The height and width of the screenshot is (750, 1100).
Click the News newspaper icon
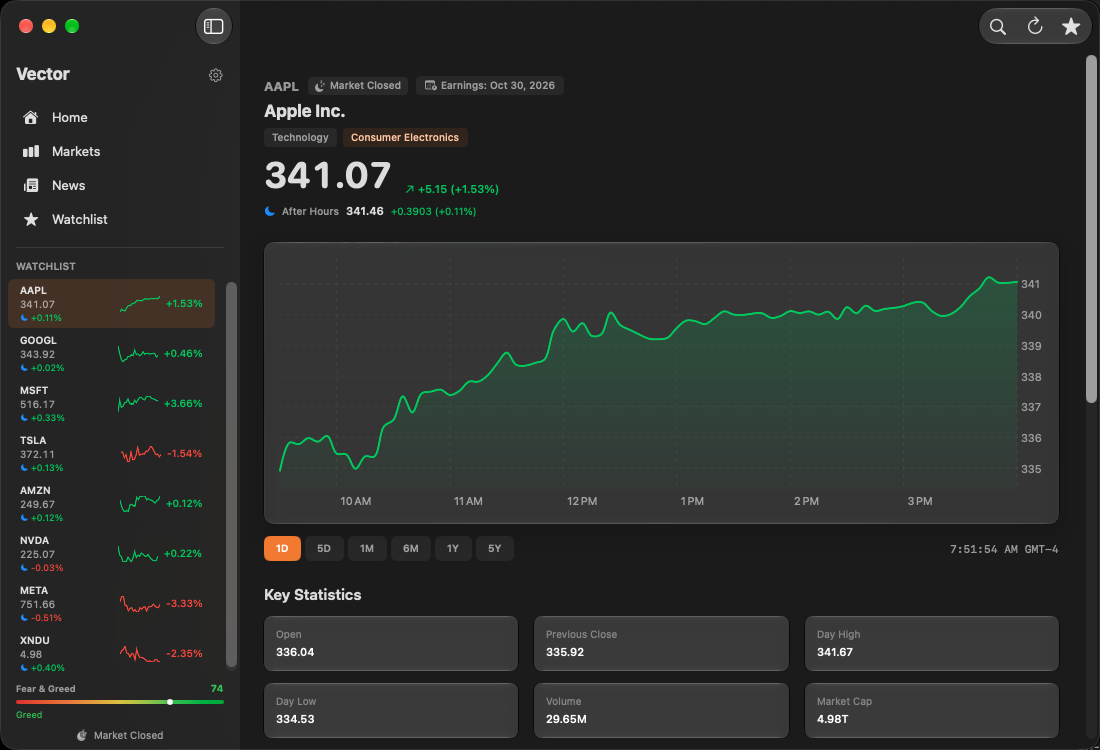click(31, 185)
